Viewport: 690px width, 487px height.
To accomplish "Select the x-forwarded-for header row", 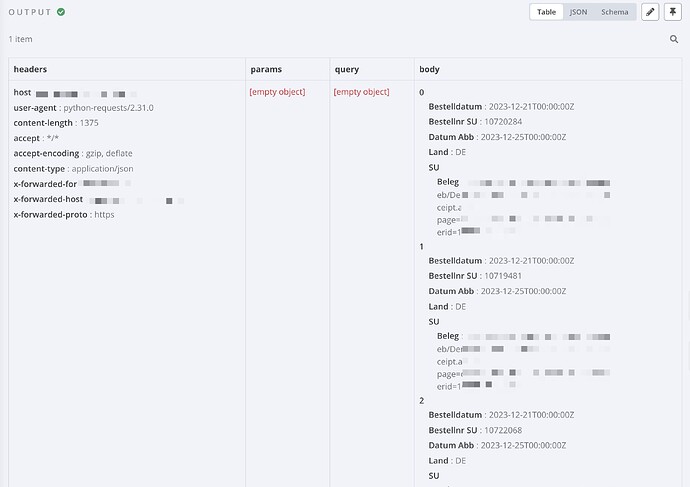I will coord(72,183).
